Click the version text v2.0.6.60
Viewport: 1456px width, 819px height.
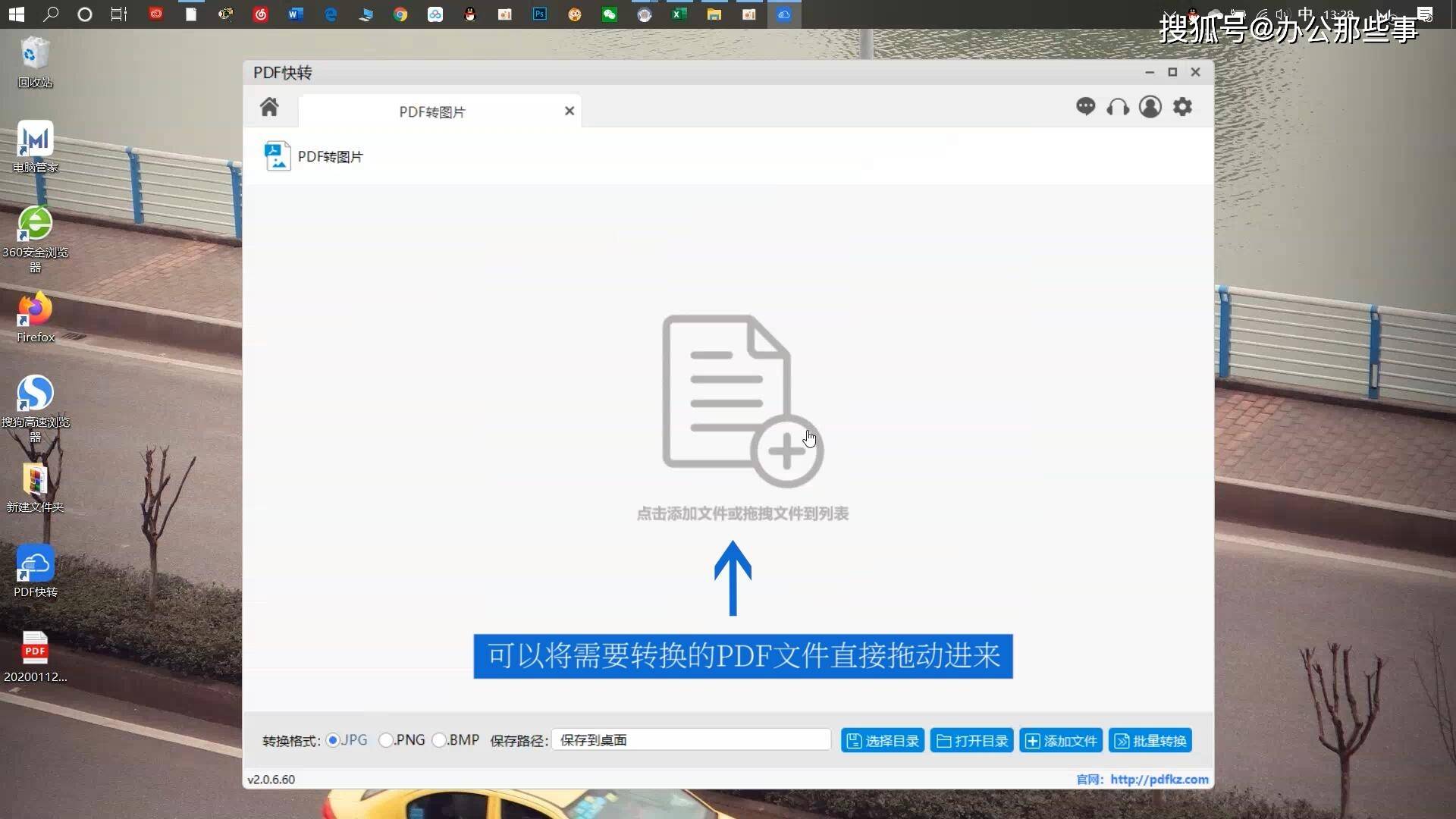click(271, 780)
